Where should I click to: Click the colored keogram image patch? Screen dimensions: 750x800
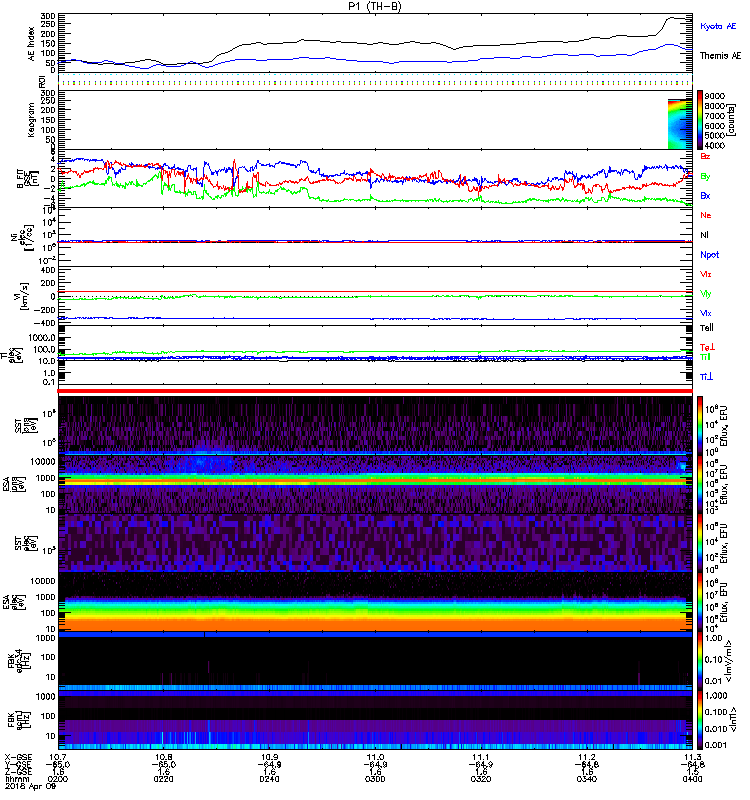click(680, 124)
